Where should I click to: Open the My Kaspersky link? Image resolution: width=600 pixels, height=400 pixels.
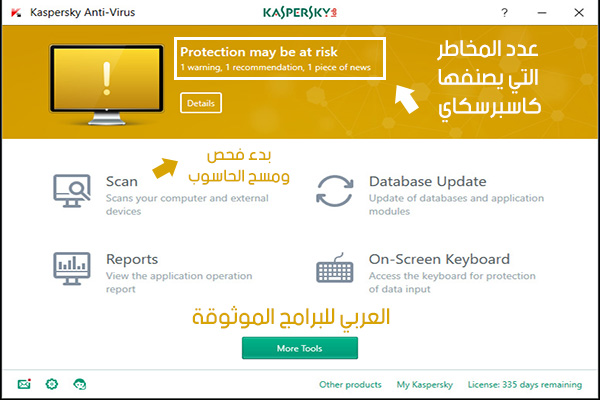point(424,385)
